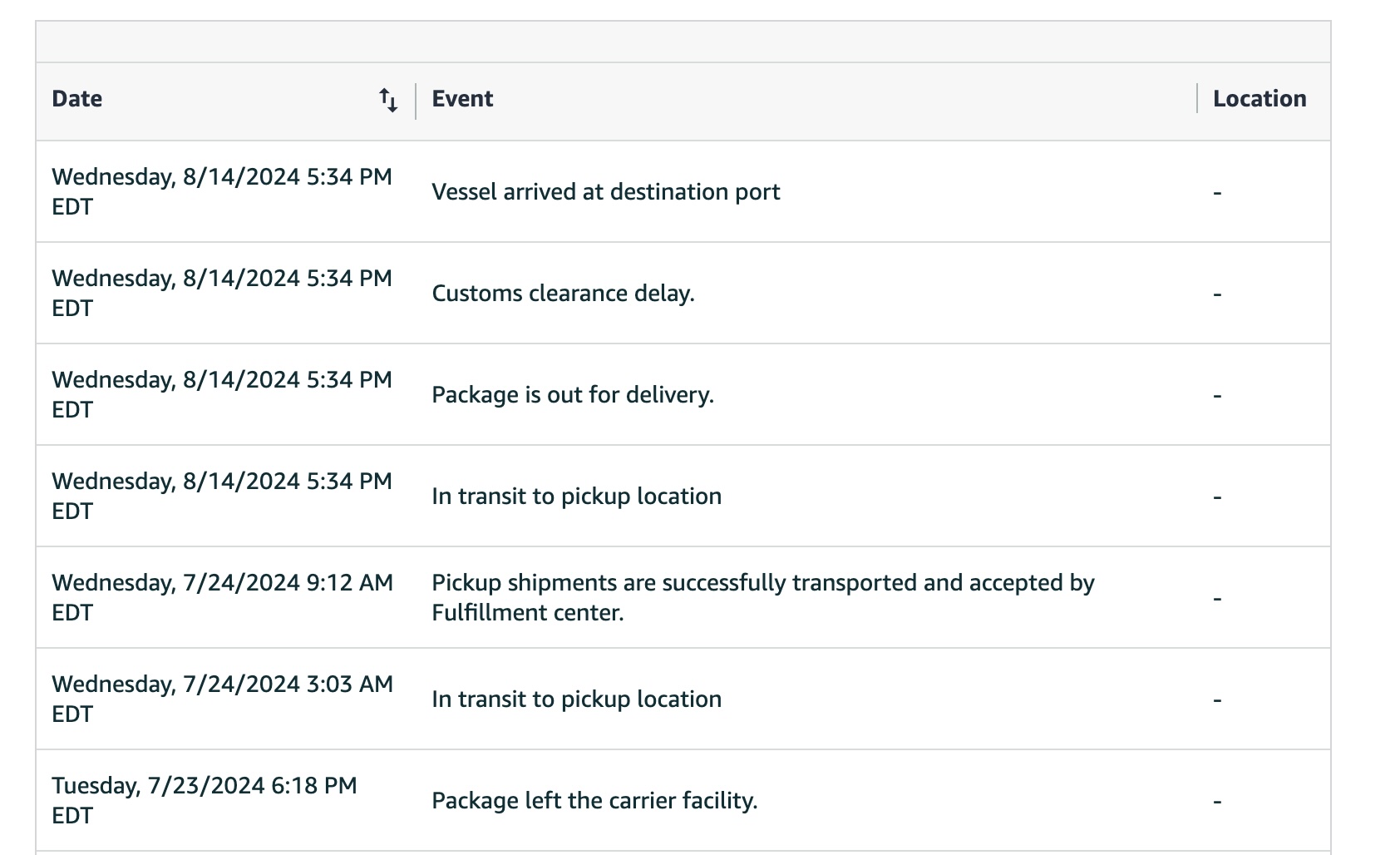1400x855 pixels.
Task: Click the date cell for the out for delivery row
Action: tap(222, 395)
